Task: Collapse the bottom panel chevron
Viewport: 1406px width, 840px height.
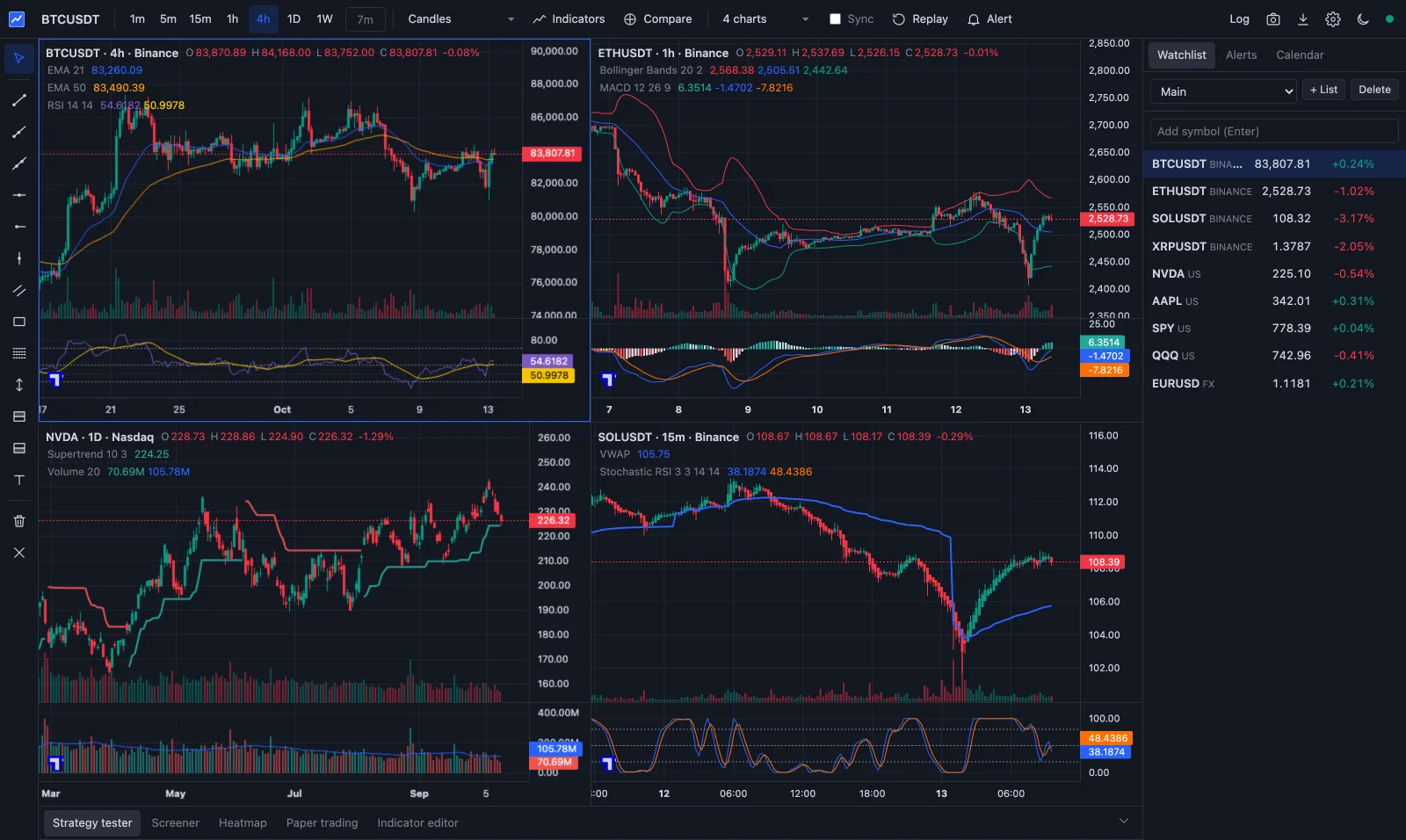Action: [x=1123, y=821]
